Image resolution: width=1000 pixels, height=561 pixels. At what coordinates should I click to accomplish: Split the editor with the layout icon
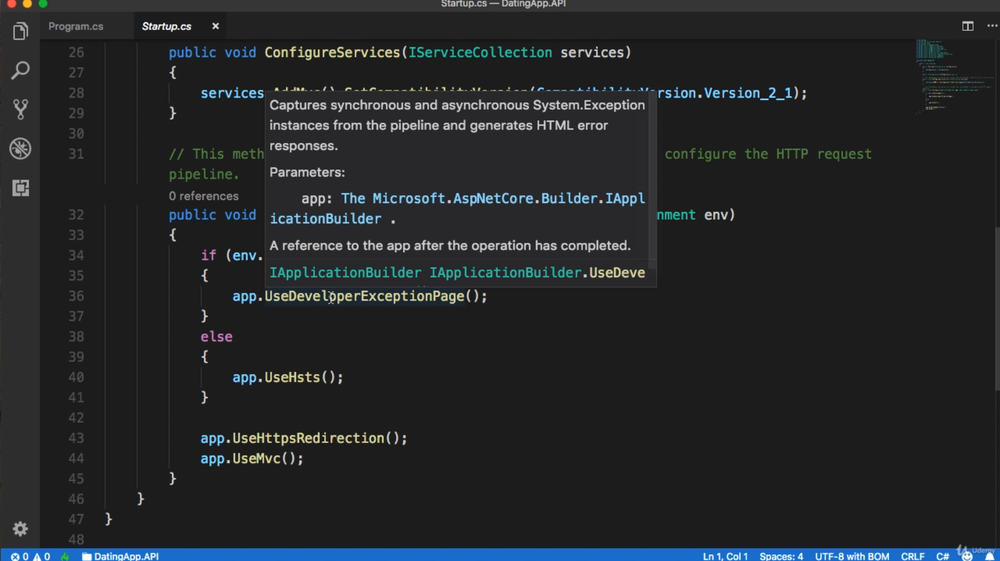coord(967,26)
